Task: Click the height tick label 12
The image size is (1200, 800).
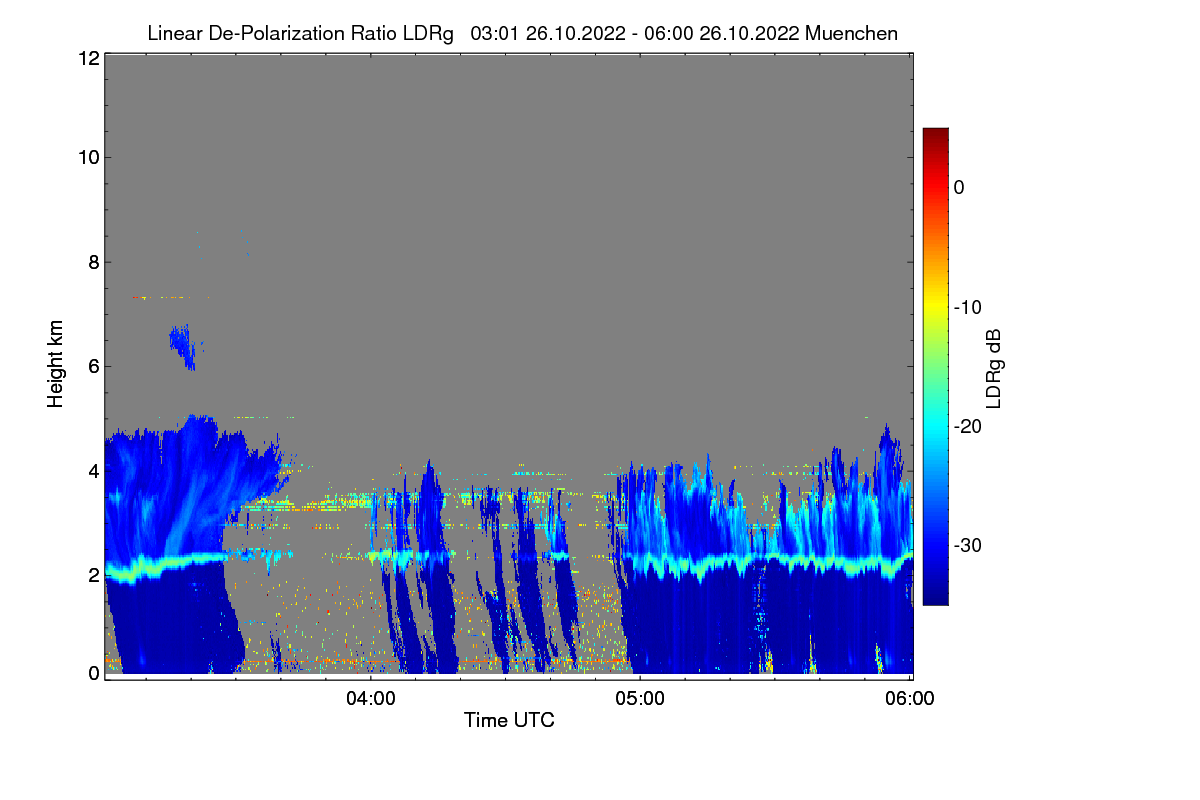Action: tap(87, 58)
